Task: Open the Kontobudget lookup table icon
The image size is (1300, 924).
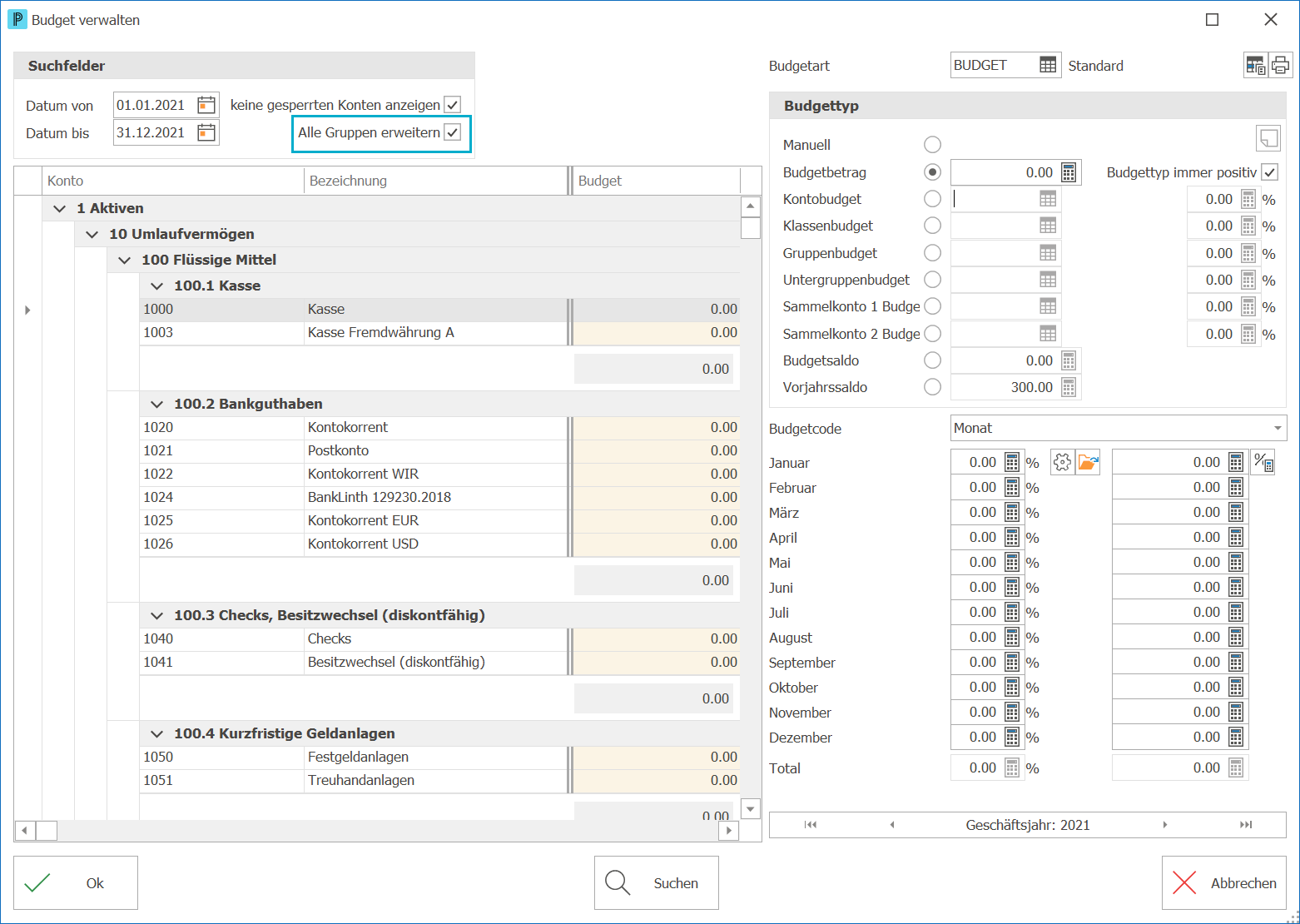Action: click(1048, 199)
